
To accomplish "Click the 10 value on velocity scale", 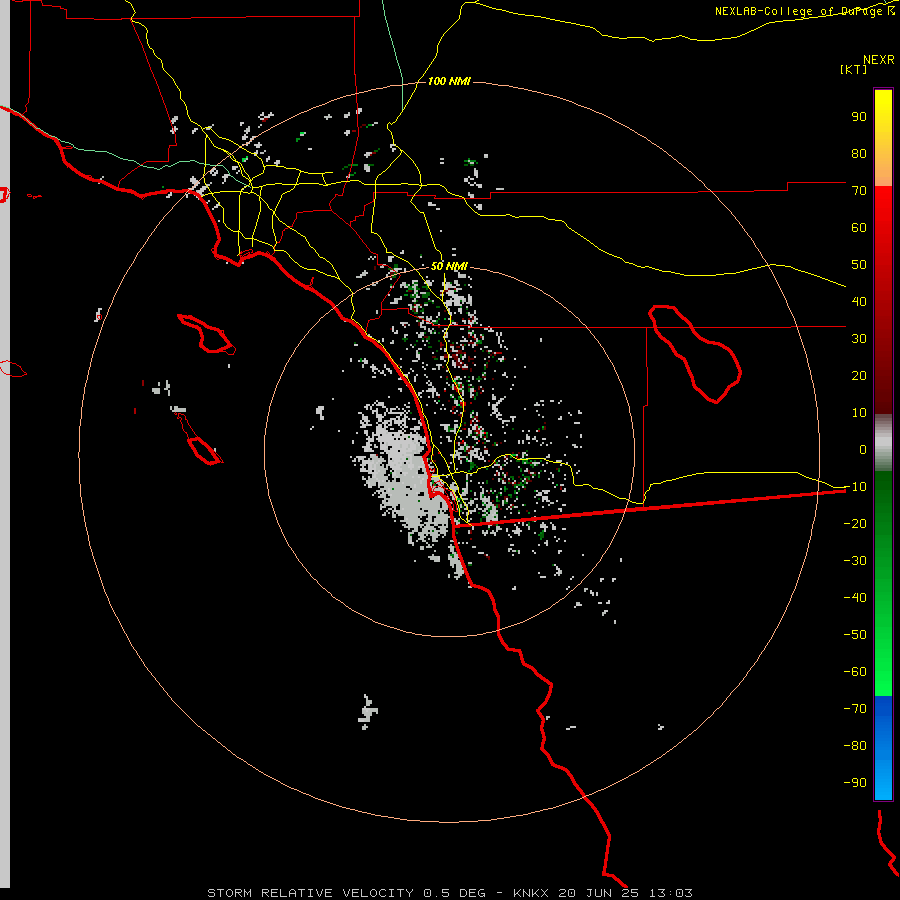I will pos(859,413).
